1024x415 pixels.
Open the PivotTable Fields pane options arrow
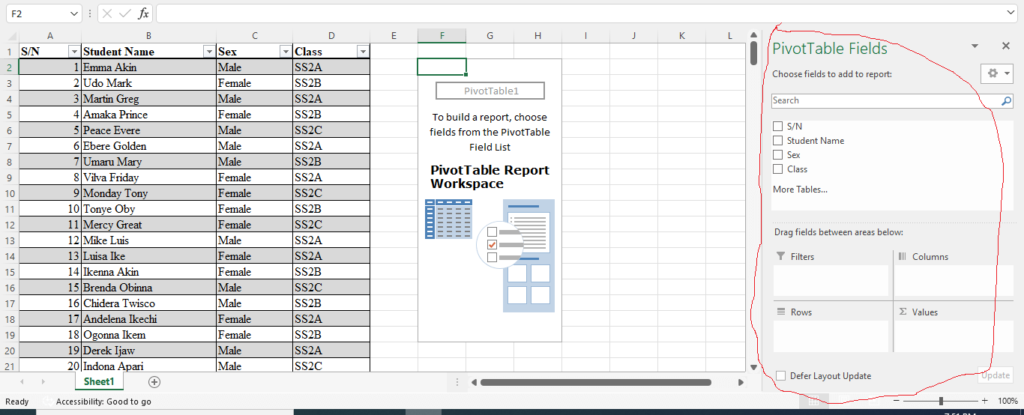(x=975, y=46)
